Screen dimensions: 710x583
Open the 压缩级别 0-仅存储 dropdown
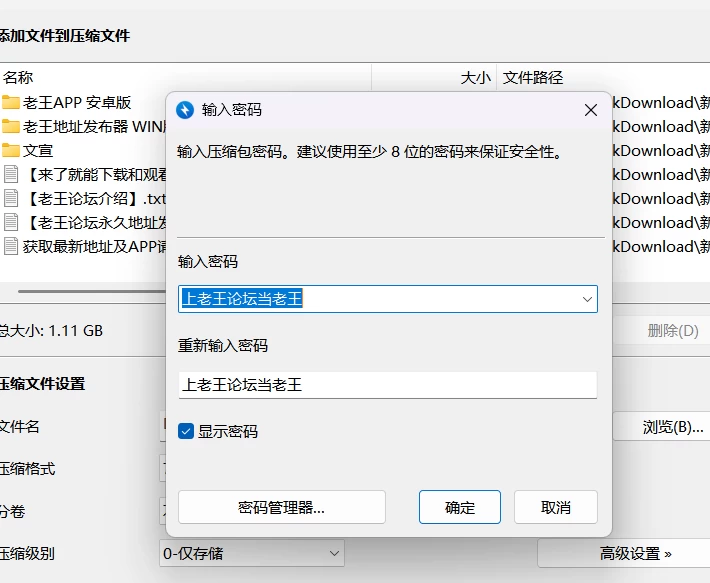click(252, 553)
